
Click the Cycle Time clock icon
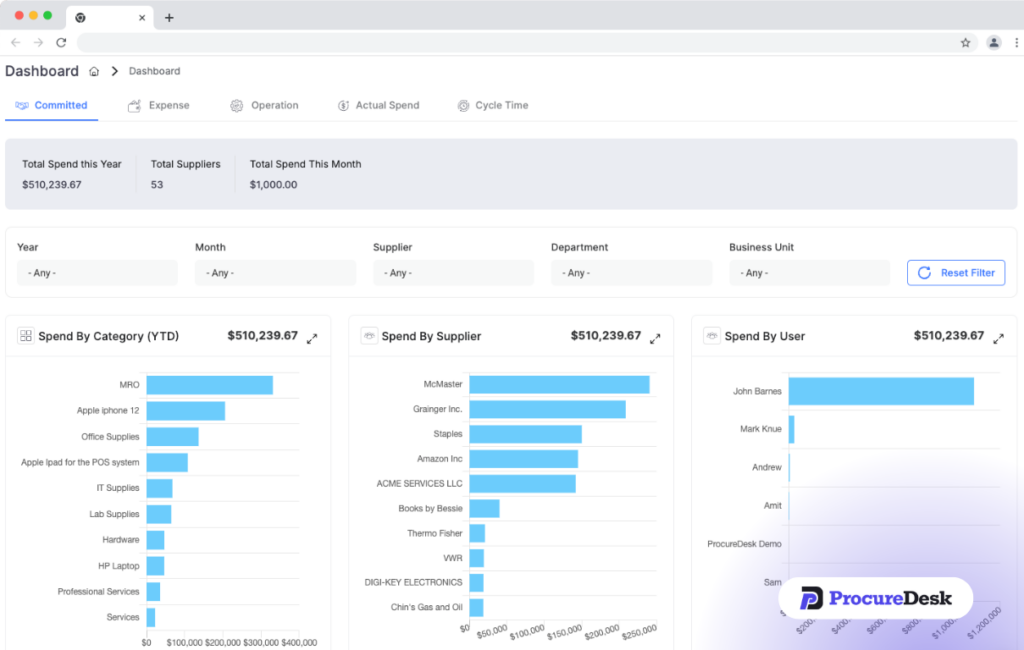pyautogui.click(x=463, y=106)
